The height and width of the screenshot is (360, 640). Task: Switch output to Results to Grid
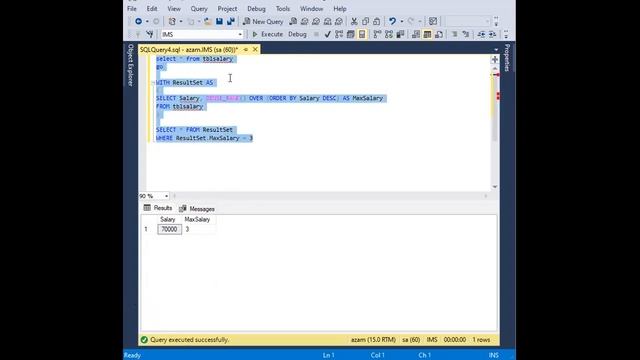coord(427,34)
